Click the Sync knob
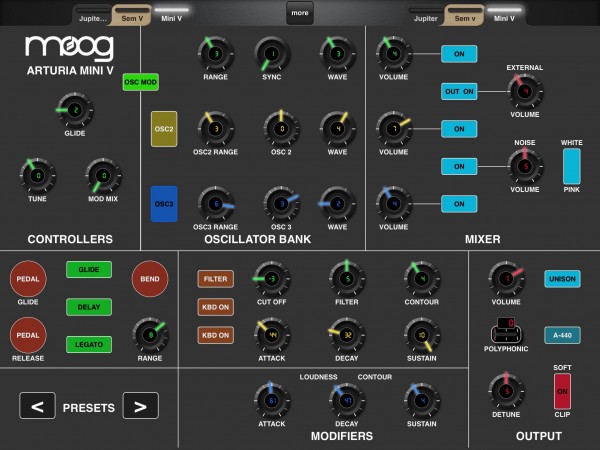Viewport: 600px width, 450px height. [272, 54]
